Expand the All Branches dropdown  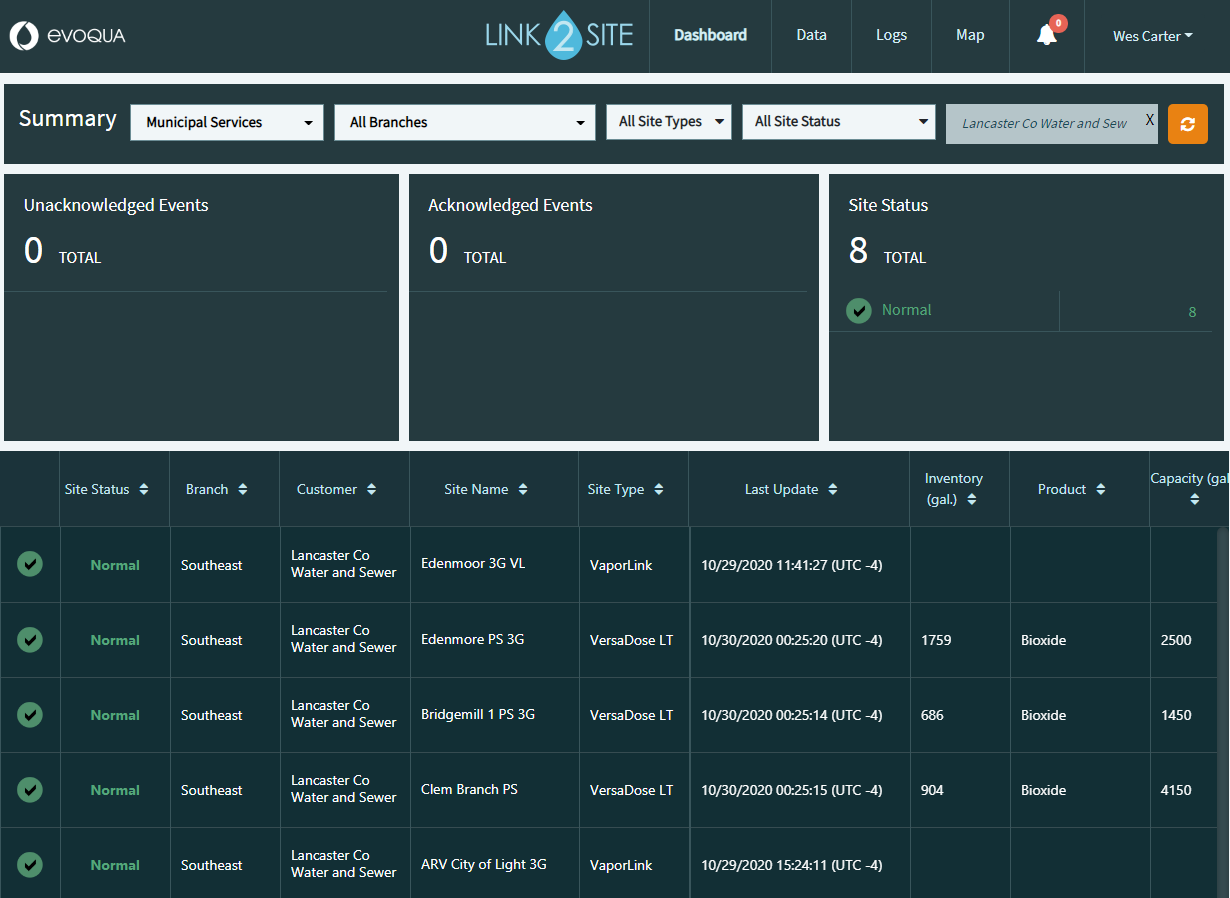pyautogui.click(x=465, y=122)
